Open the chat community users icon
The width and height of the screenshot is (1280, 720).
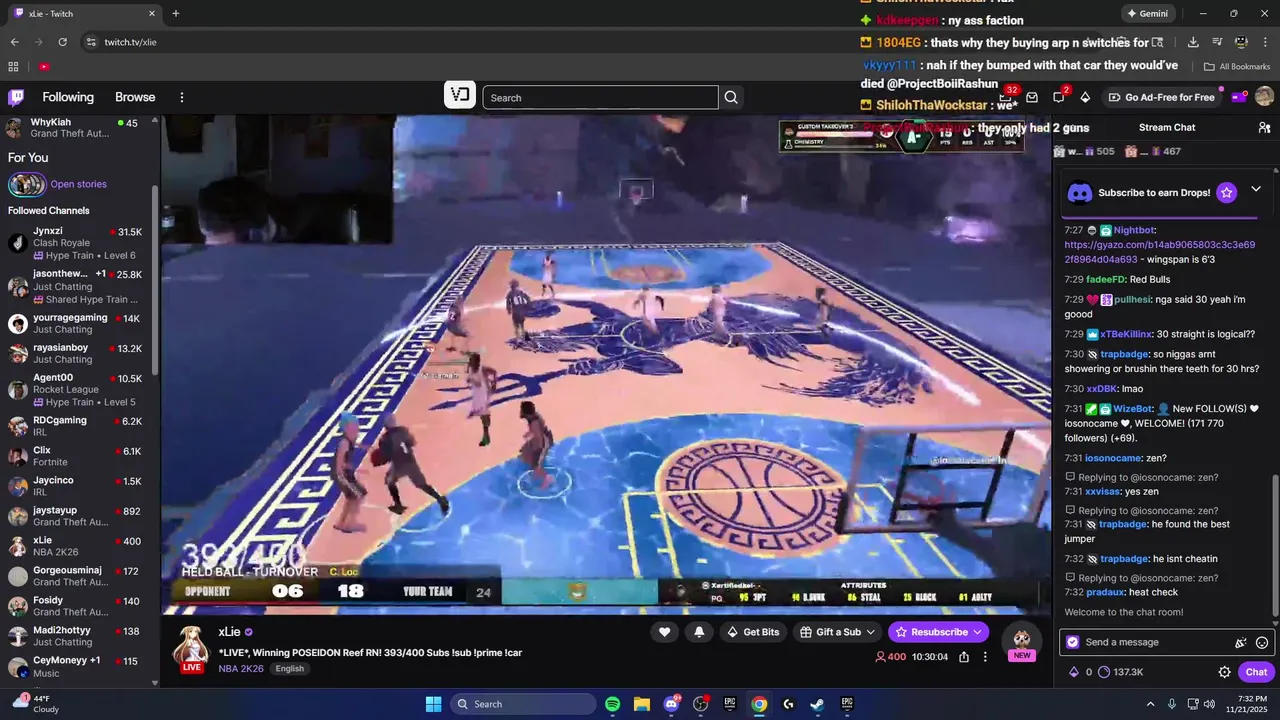click(x=1264, y=127)
